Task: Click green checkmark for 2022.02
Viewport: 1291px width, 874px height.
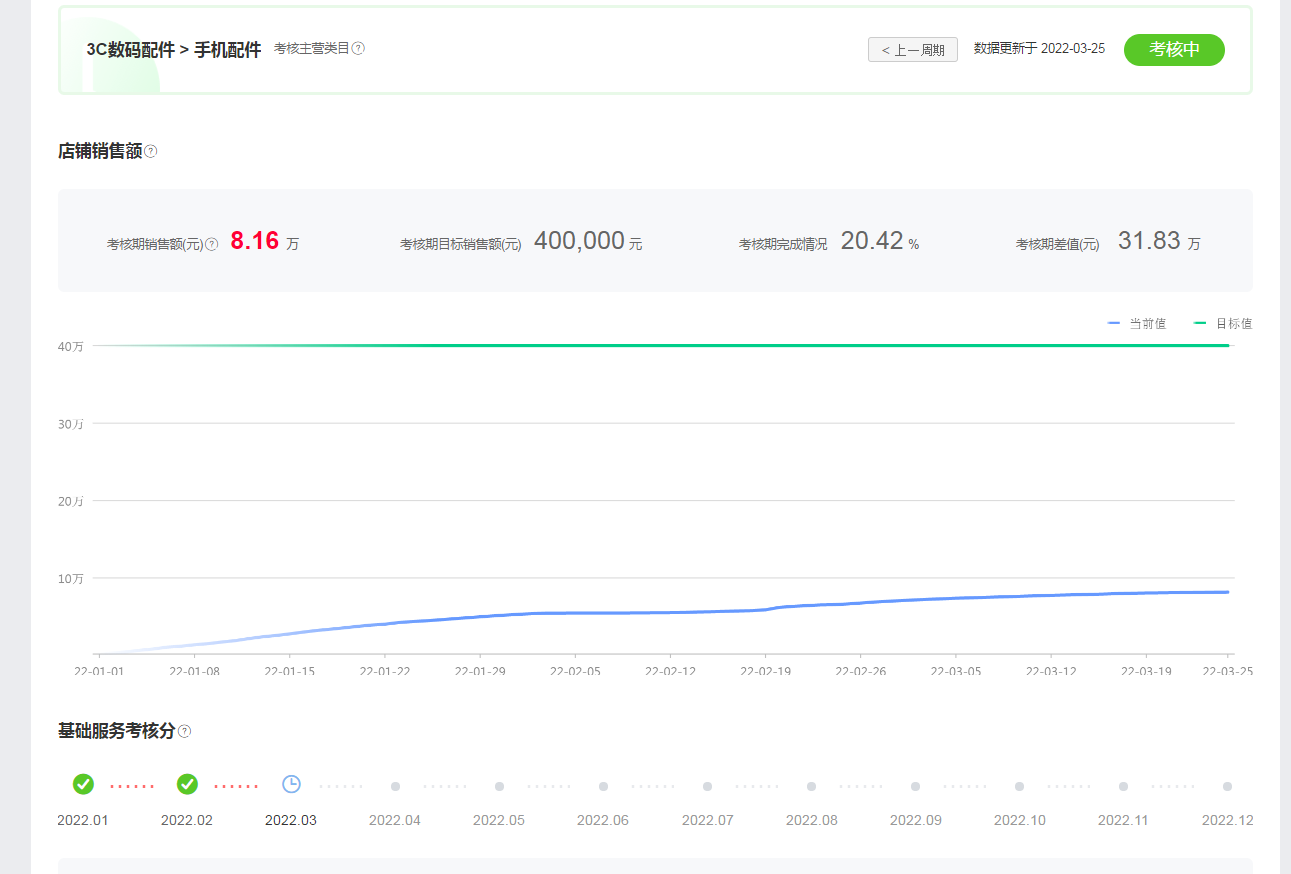Action: tap(187, 785)
